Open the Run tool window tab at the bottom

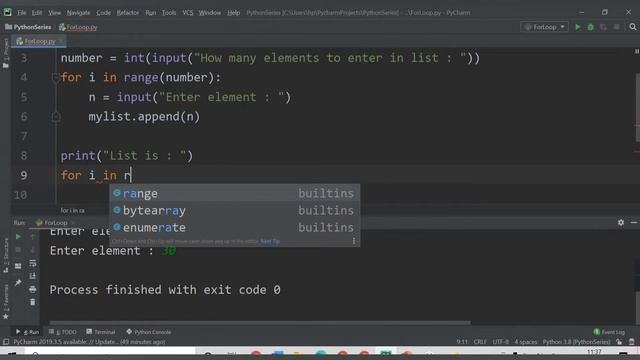(x=27, y=332)
